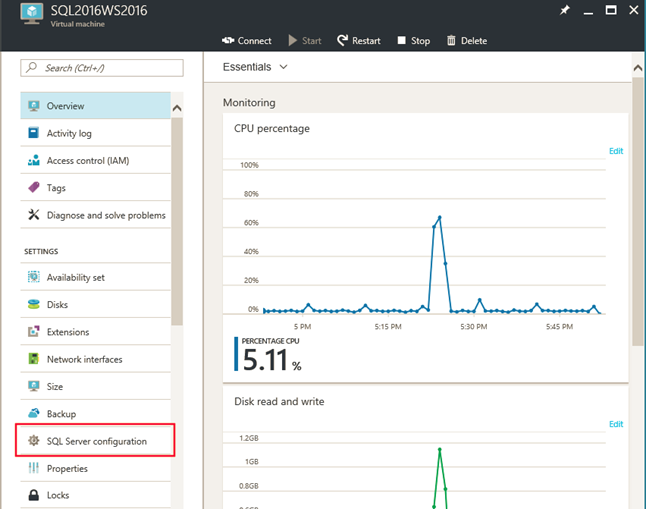This screenshot has height=509, width=646.
Task: Click the CPU spike peak data point
Action: coord(440,217)
